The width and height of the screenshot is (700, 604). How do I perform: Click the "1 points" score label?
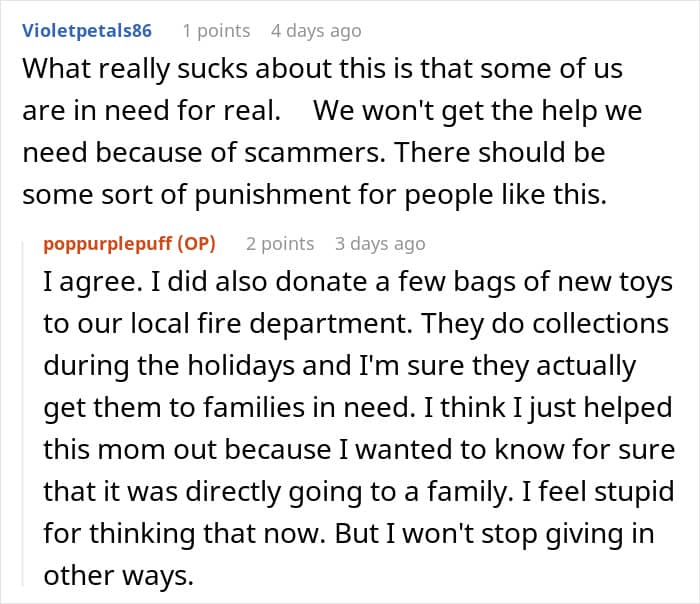tap(217, 31)
